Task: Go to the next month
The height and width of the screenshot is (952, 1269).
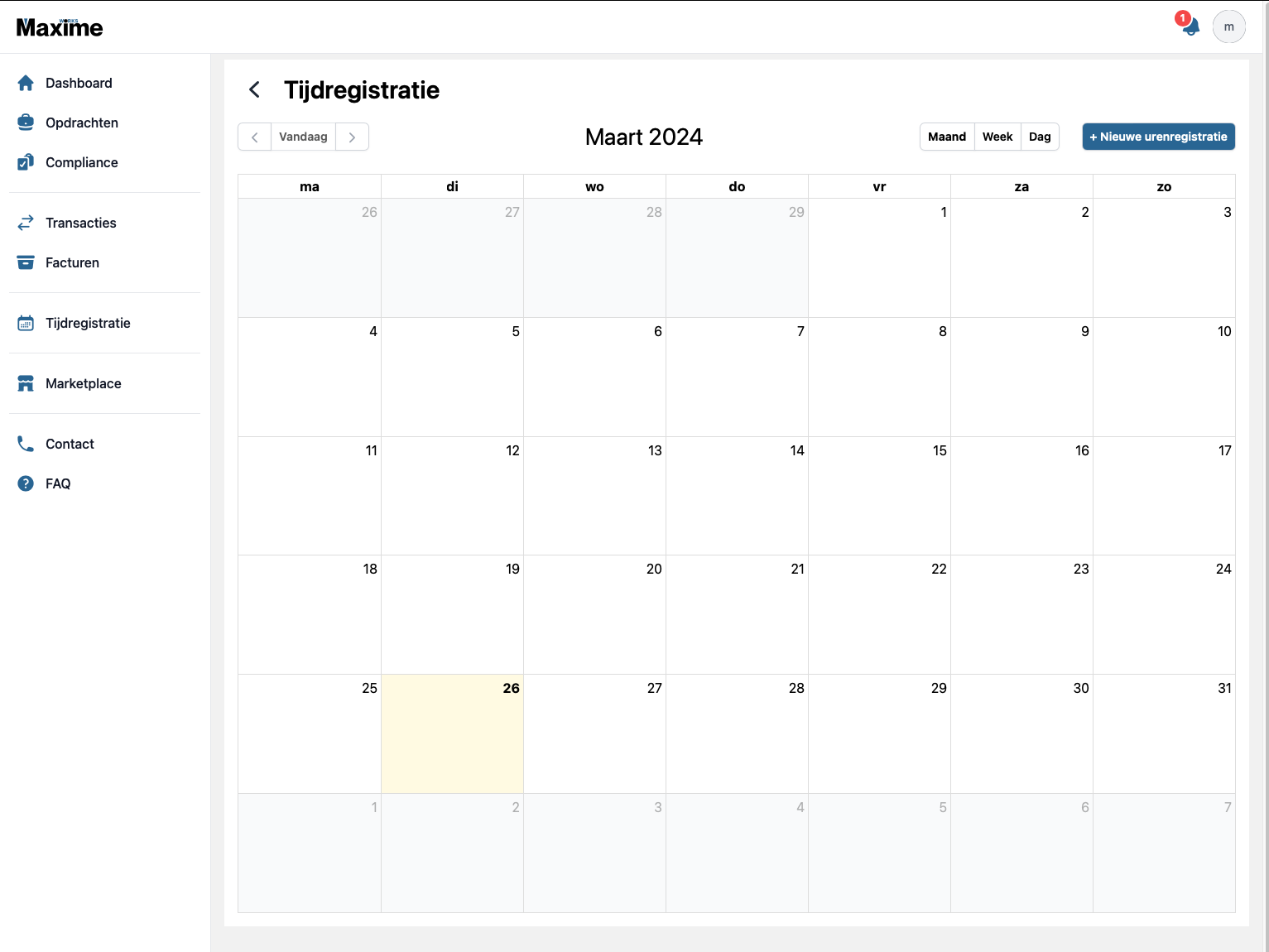Action: coord(352,137)
